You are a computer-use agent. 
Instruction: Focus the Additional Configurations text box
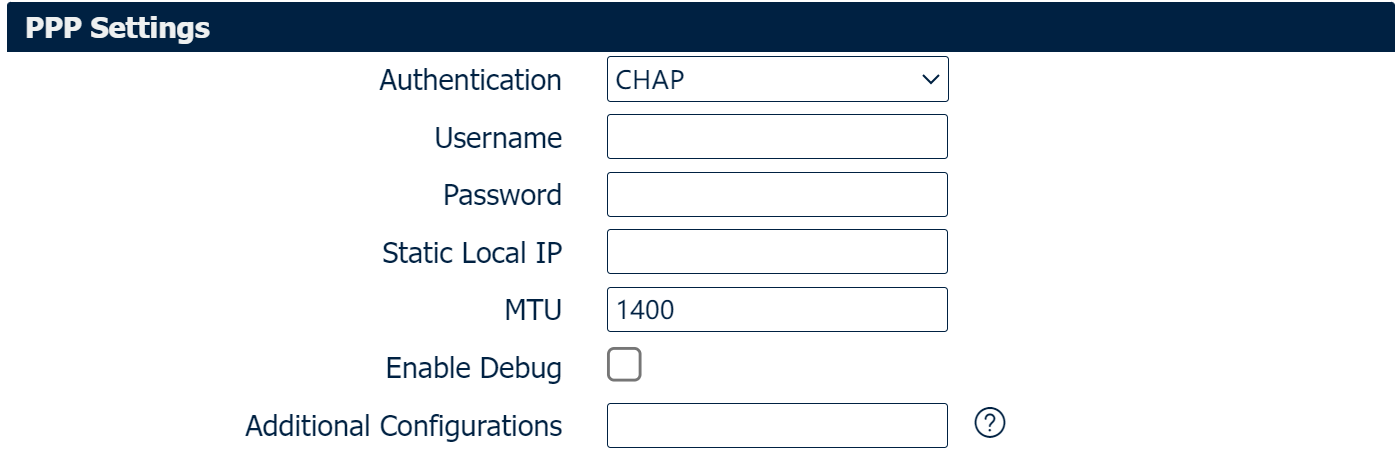point(776,425)
